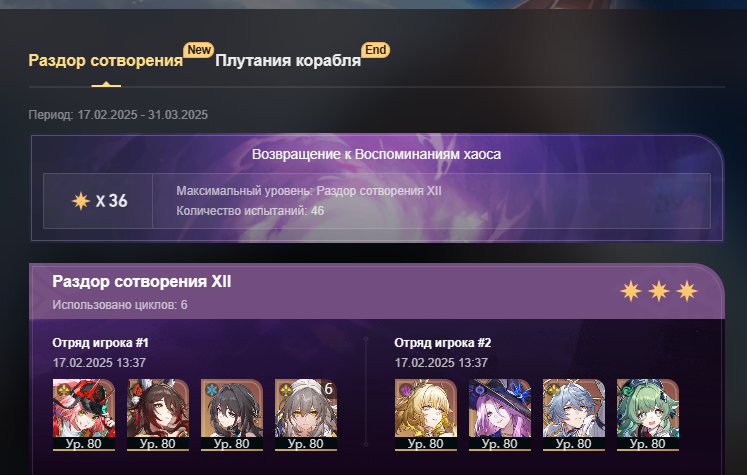Click the eidolon number 6 badge

coord(328,389)
